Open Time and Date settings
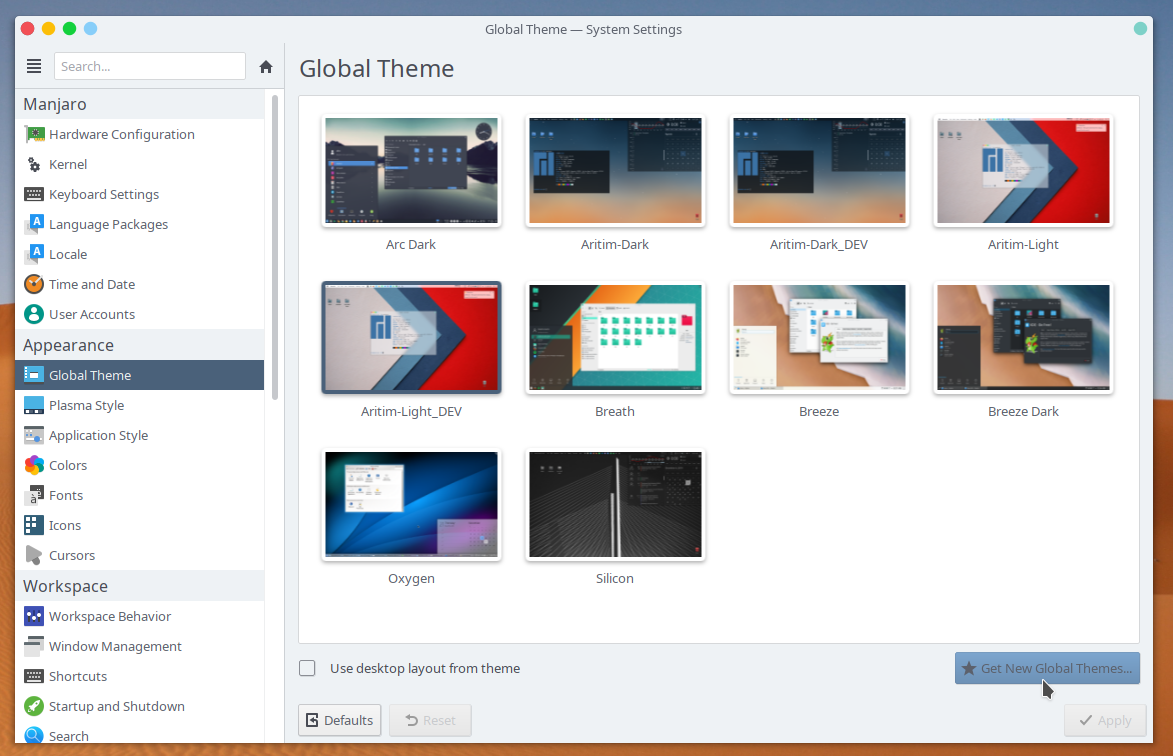The width and height of the screenshot is (1173, 756). coord(140,284)
